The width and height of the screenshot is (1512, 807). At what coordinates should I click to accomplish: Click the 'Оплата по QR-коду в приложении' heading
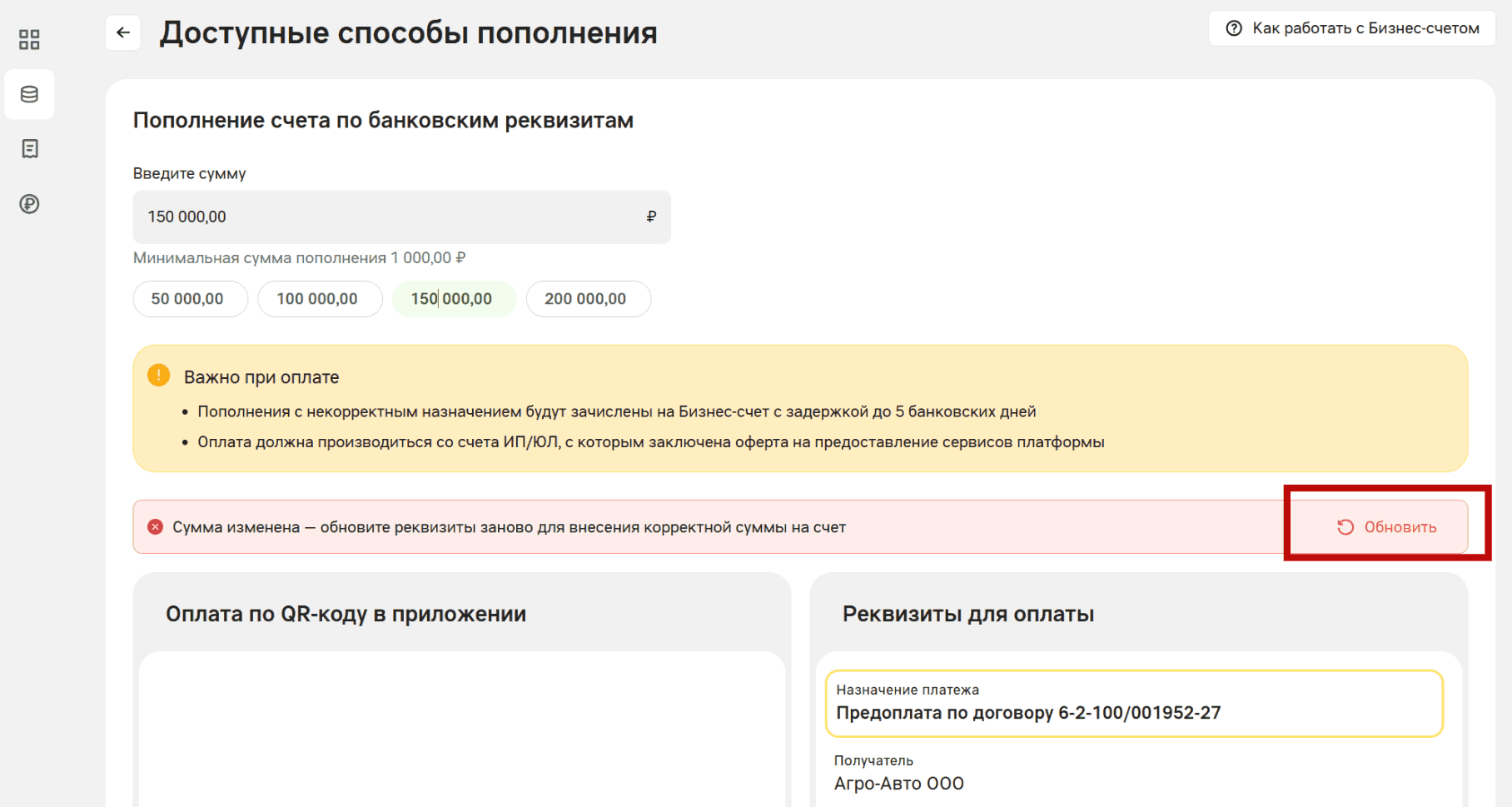346,615
